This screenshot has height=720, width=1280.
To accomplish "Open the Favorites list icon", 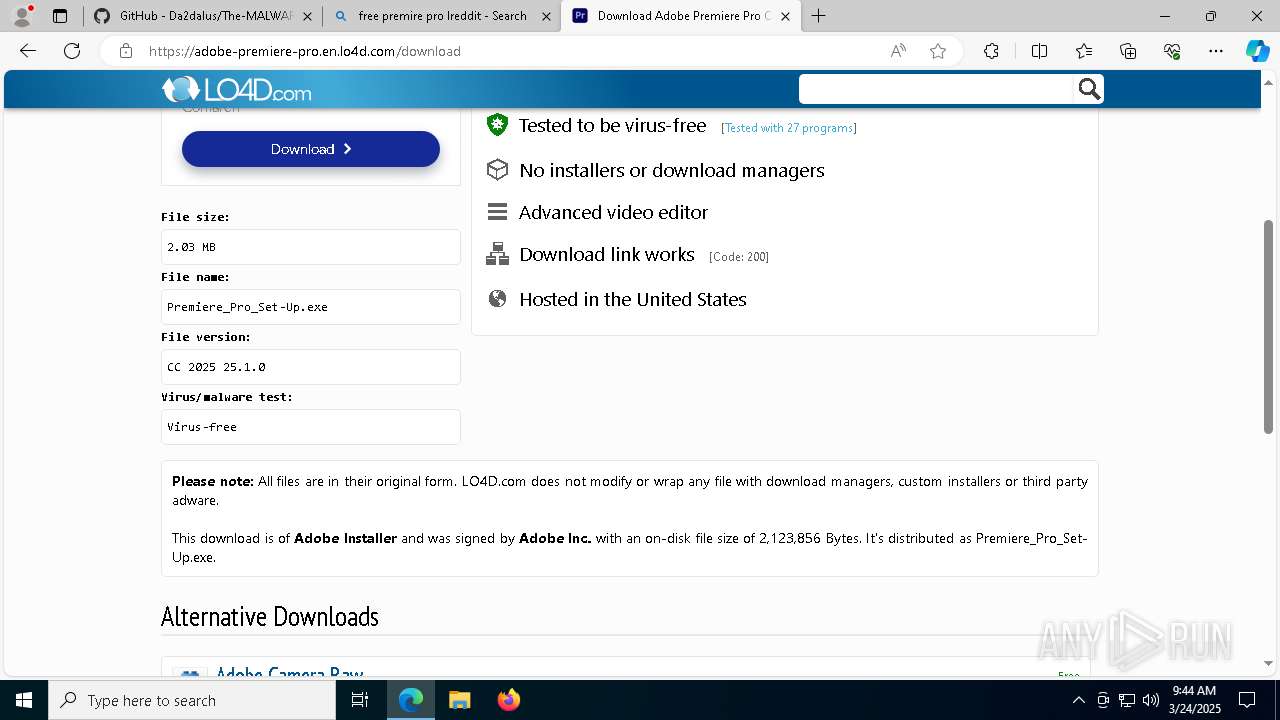I will pos(1084,51).
